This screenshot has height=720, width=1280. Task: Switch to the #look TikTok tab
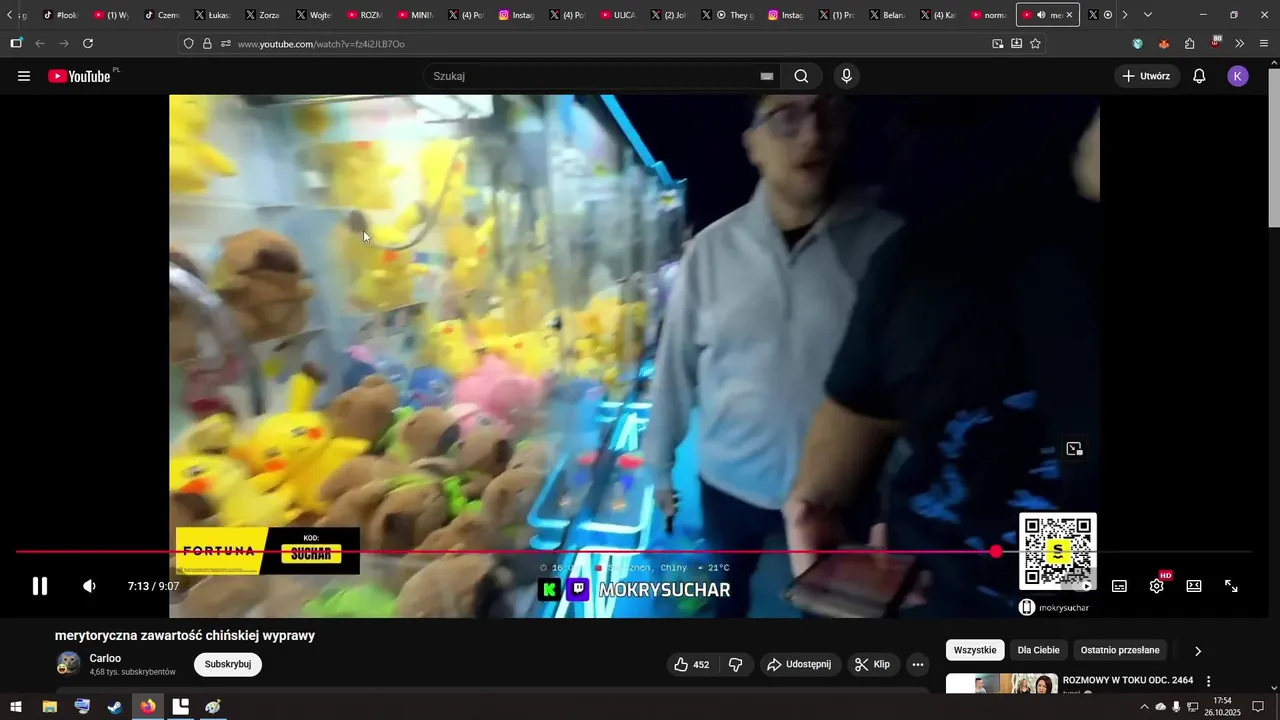60,15
